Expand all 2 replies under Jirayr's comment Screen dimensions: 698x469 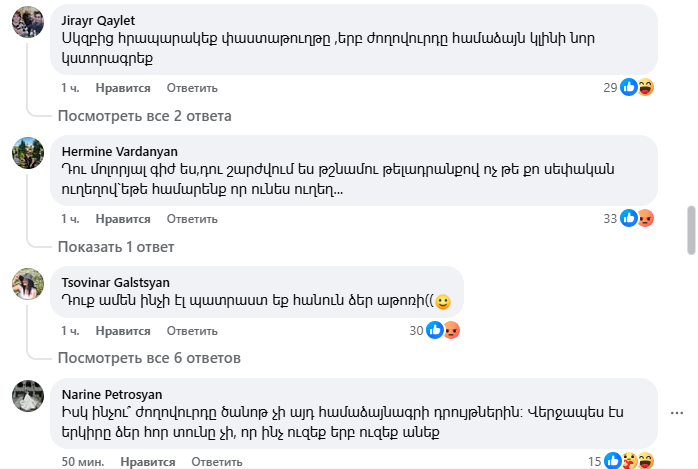(x=144, y=116)
